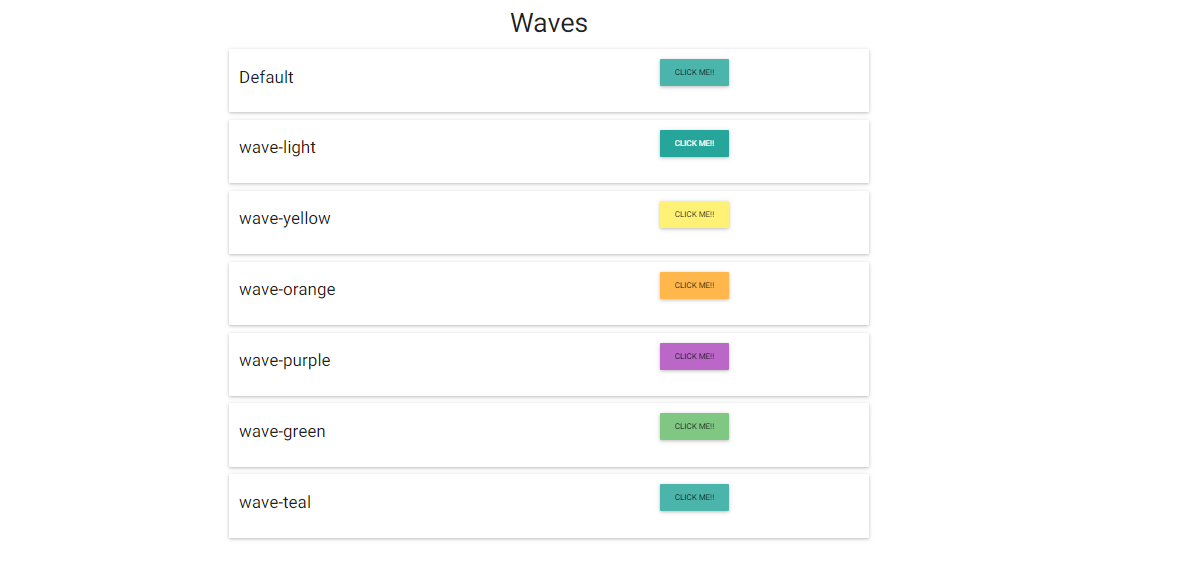Click the 'wave-purple' label text
Screen dimensions: 1189x584
pos(284,361)
